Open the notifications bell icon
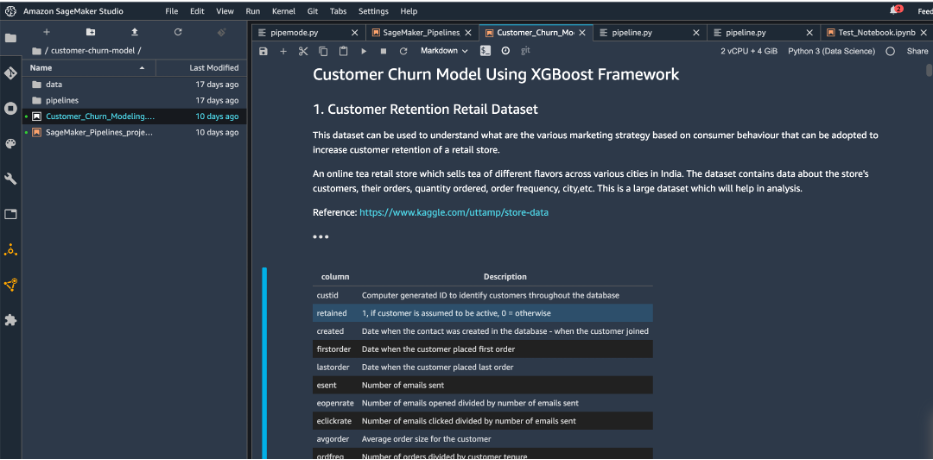Screen dimensions: 933x460 896,11
